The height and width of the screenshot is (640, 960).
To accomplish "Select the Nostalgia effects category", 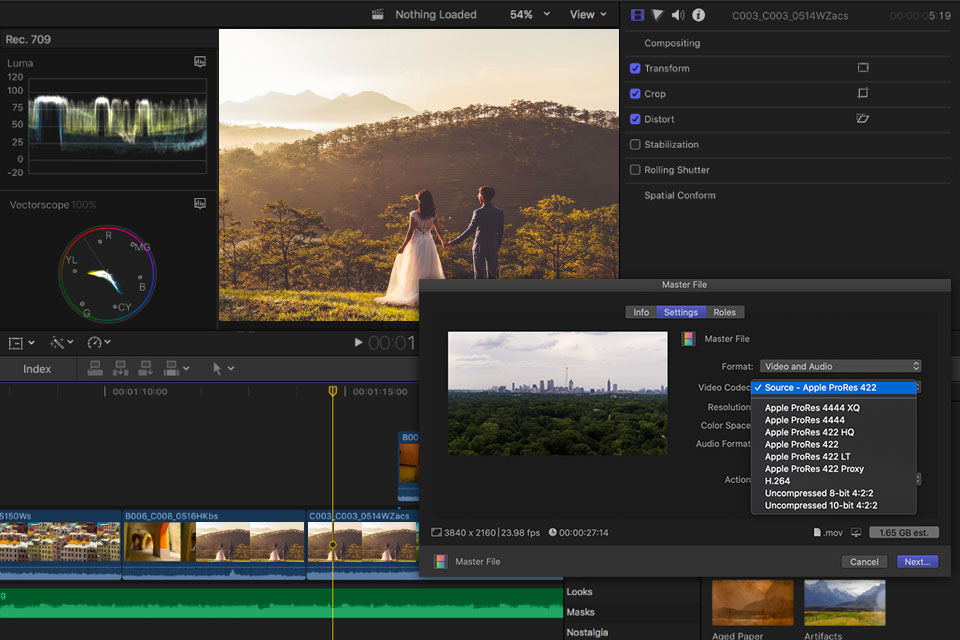I will [587, 632].
